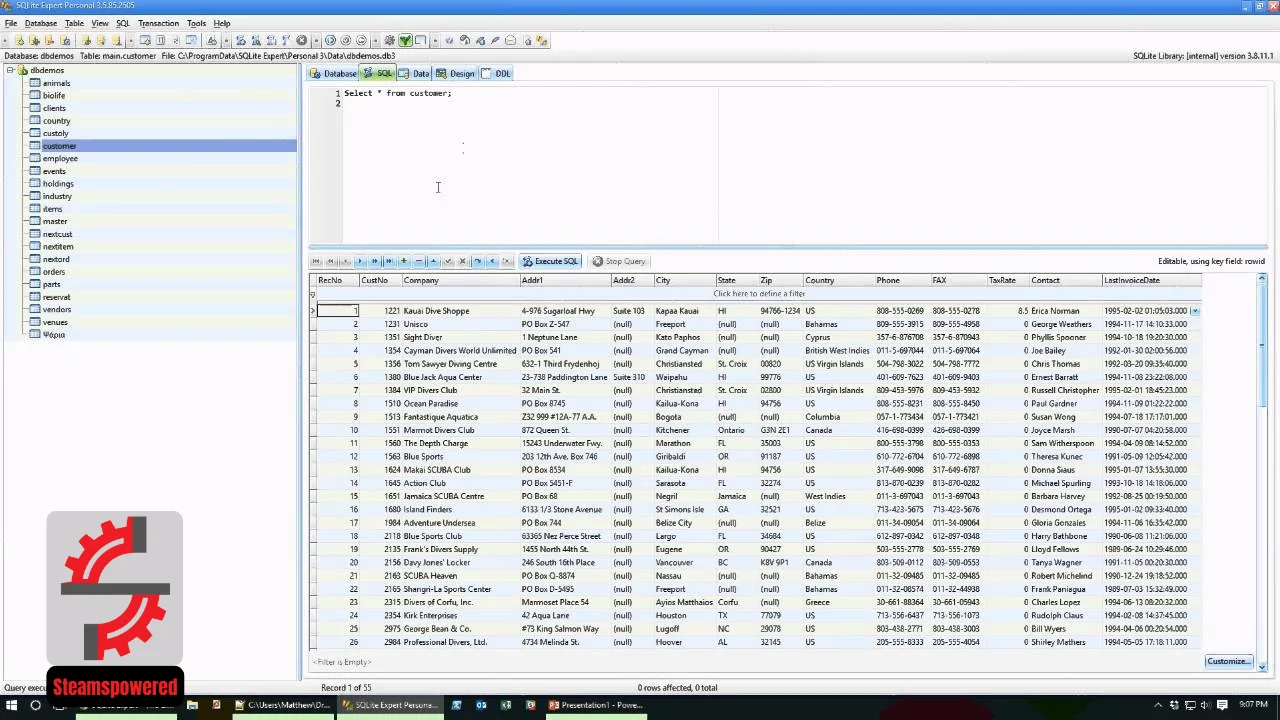Click the Stop Query button
The width and height of the screenshot is (1280, 720).
pos(619,261)
